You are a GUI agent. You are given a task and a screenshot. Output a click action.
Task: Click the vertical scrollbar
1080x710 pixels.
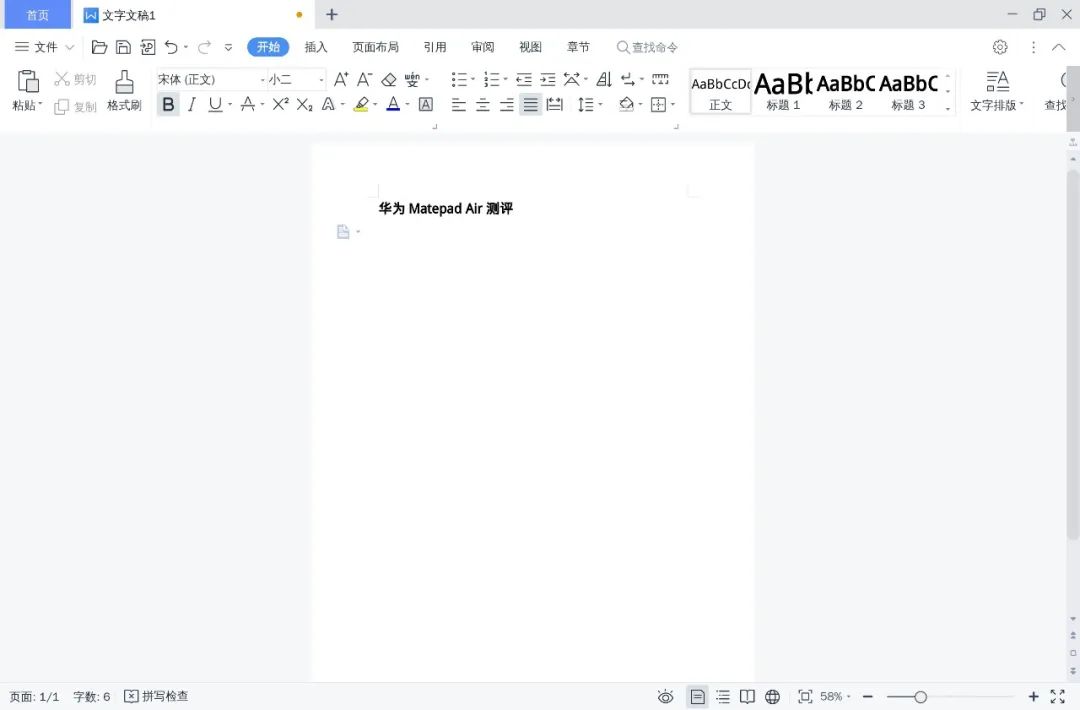point(1072,354)
